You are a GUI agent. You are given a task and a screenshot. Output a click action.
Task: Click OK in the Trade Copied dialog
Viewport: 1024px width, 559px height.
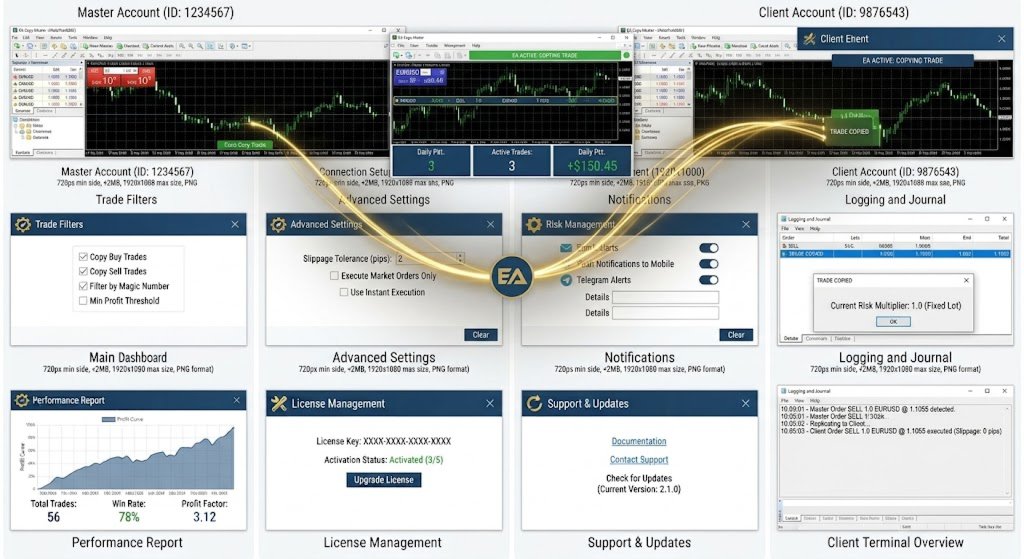893,321
